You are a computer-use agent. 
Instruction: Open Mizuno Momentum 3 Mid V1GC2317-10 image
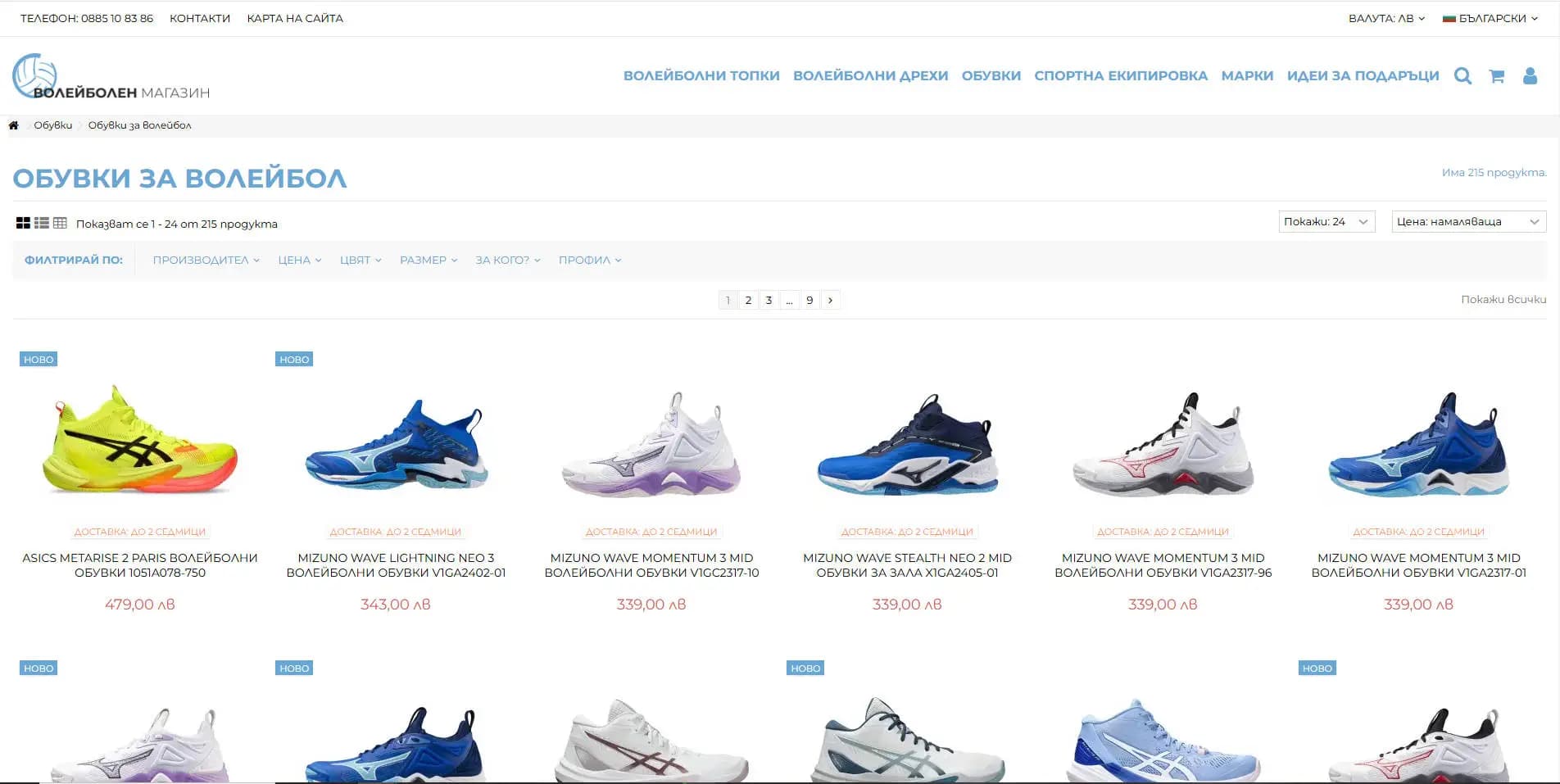pyautogui.click(x=651, y=444)
